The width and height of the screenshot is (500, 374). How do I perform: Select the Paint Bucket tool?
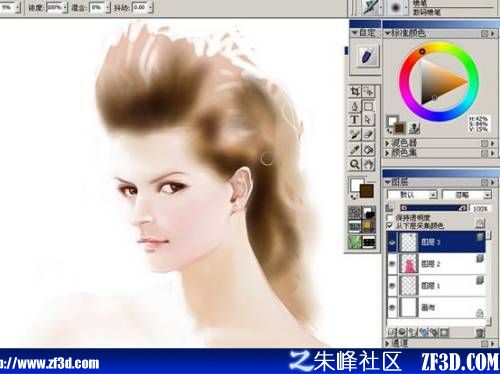(368, 149)
